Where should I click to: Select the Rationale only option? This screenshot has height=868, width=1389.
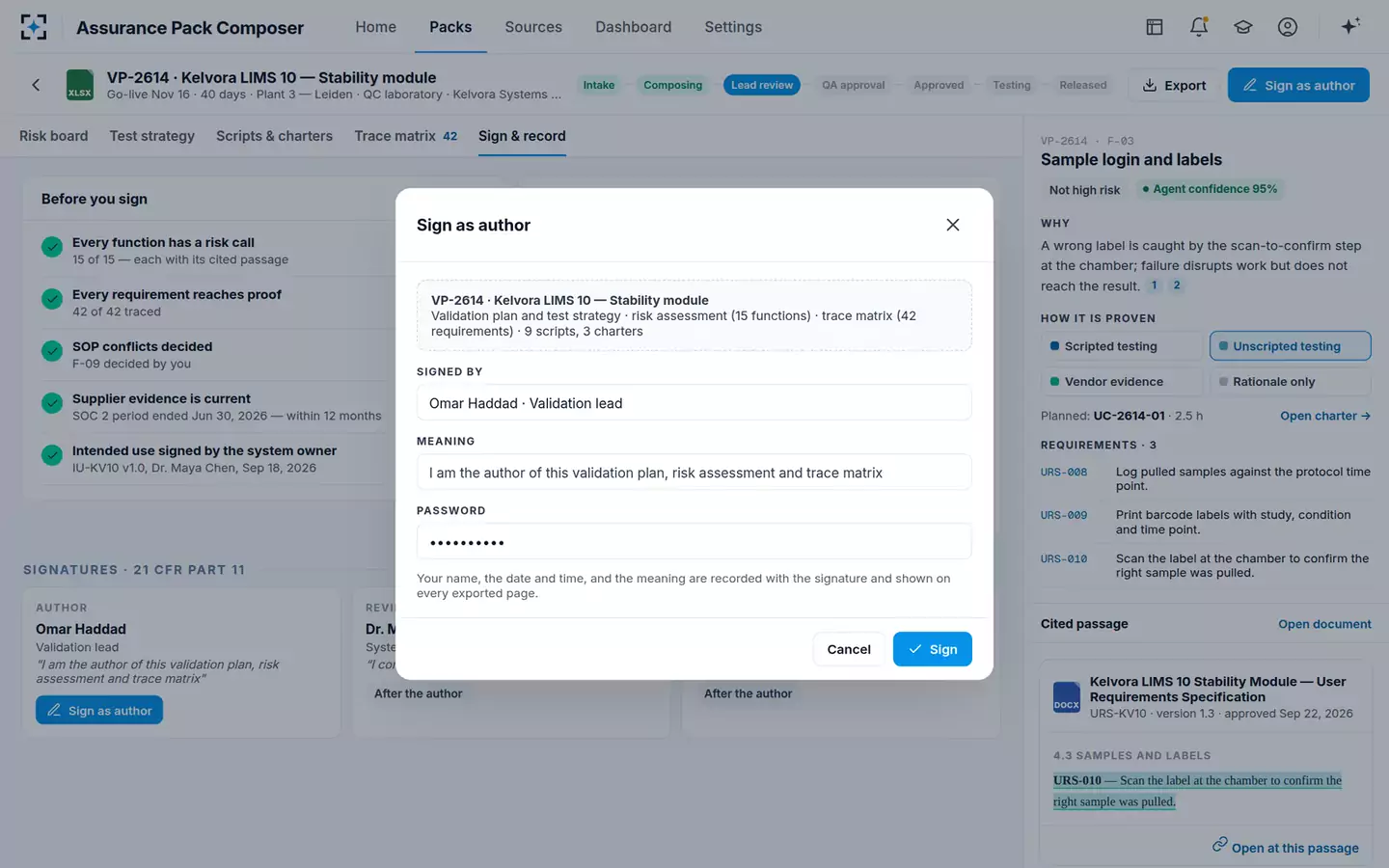pos(1290,382)
